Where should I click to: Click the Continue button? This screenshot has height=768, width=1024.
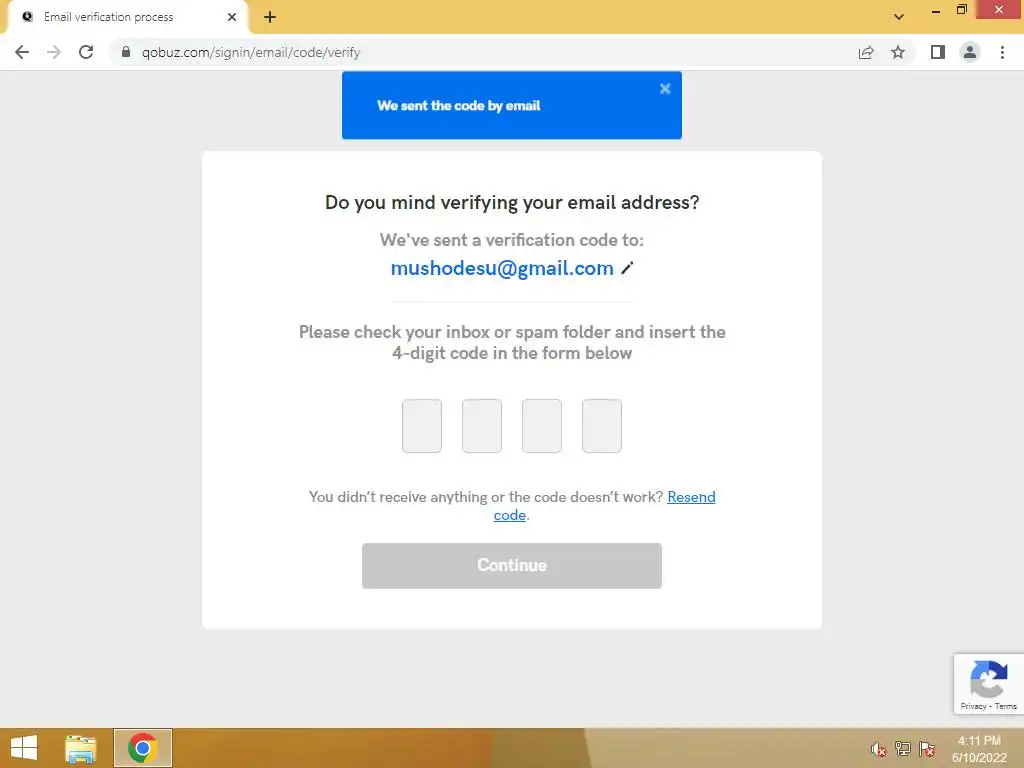pyautogui.click(x=512, y=566)
